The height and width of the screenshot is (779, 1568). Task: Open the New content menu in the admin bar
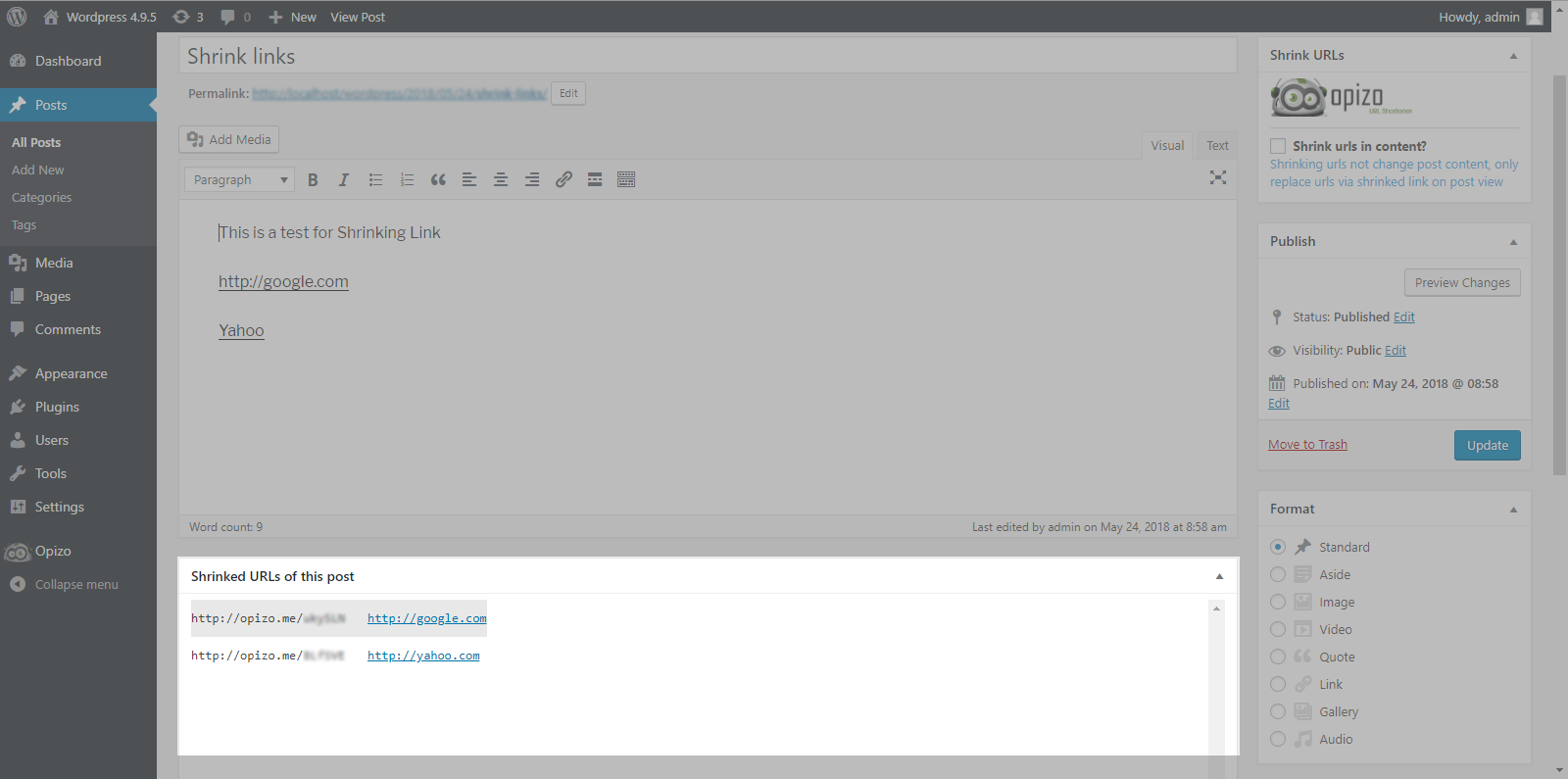click(x=292, y=17)
